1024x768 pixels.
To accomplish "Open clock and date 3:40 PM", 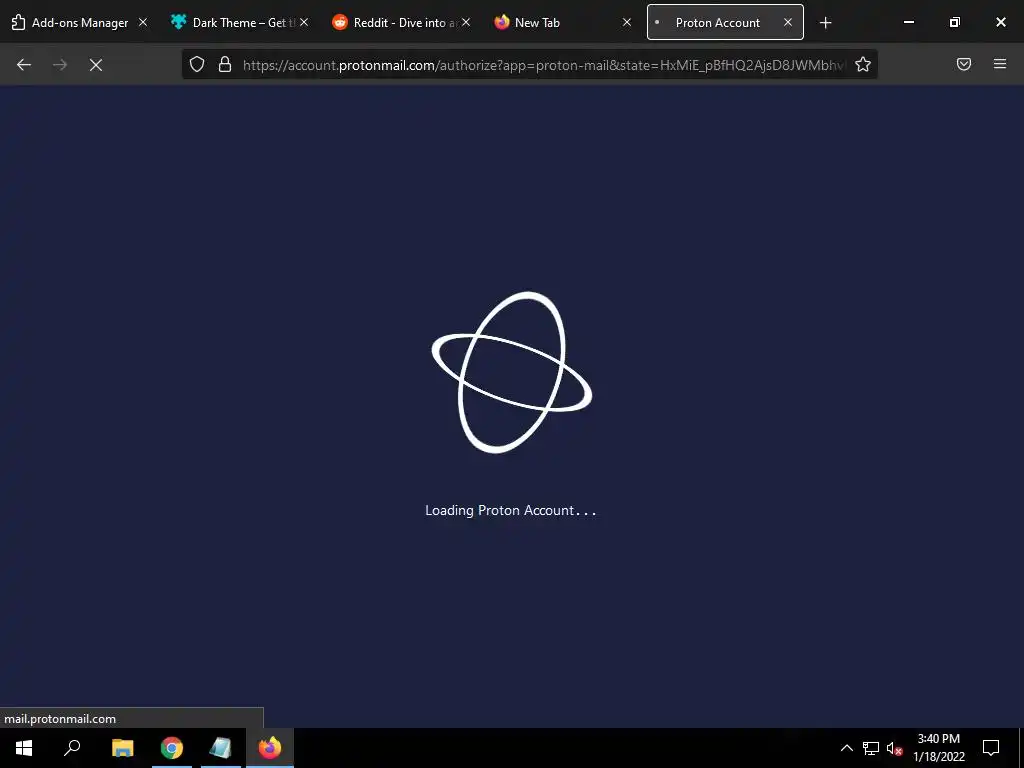I will 938,748.
